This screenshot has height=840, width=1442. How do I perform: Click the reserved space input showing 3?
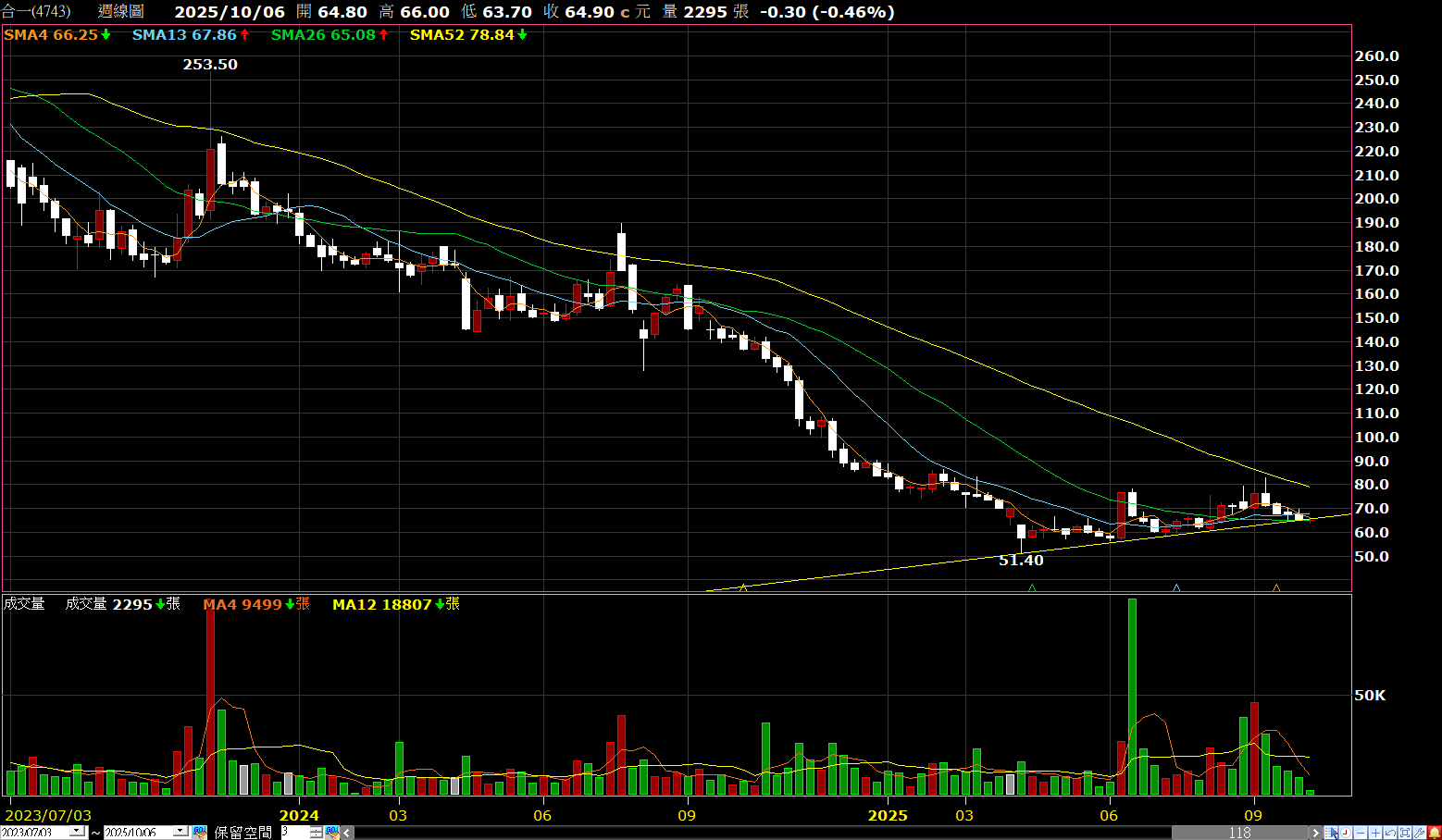295,833
